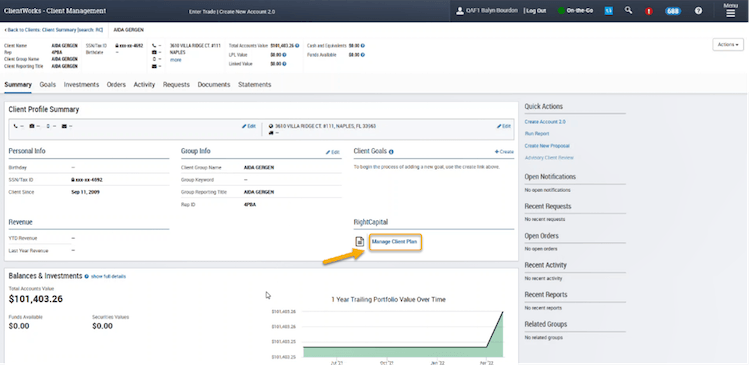
Task: Click the Rep ID value 4PBA
Action: (249, 205)
